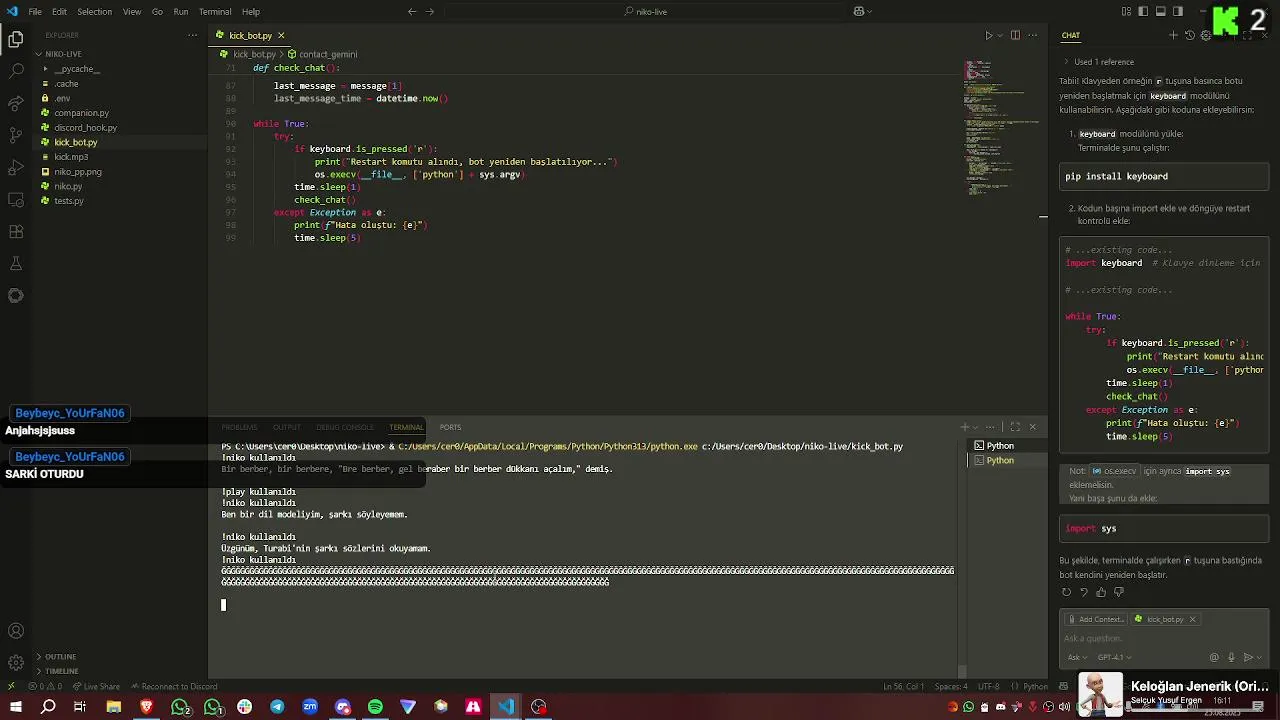Open the Run and Debug view
The image size is (1280, 720).
pyautogui.click(x=16, y=168)
